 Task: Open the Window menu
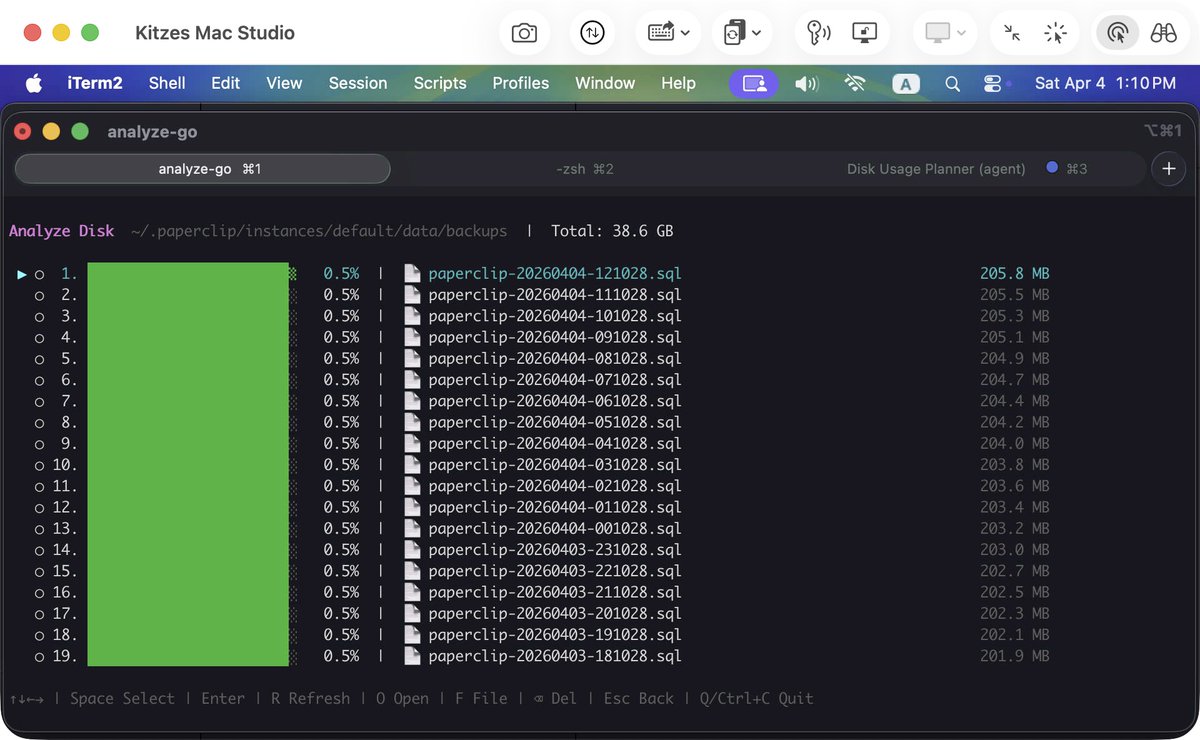(x=605, y=83)
